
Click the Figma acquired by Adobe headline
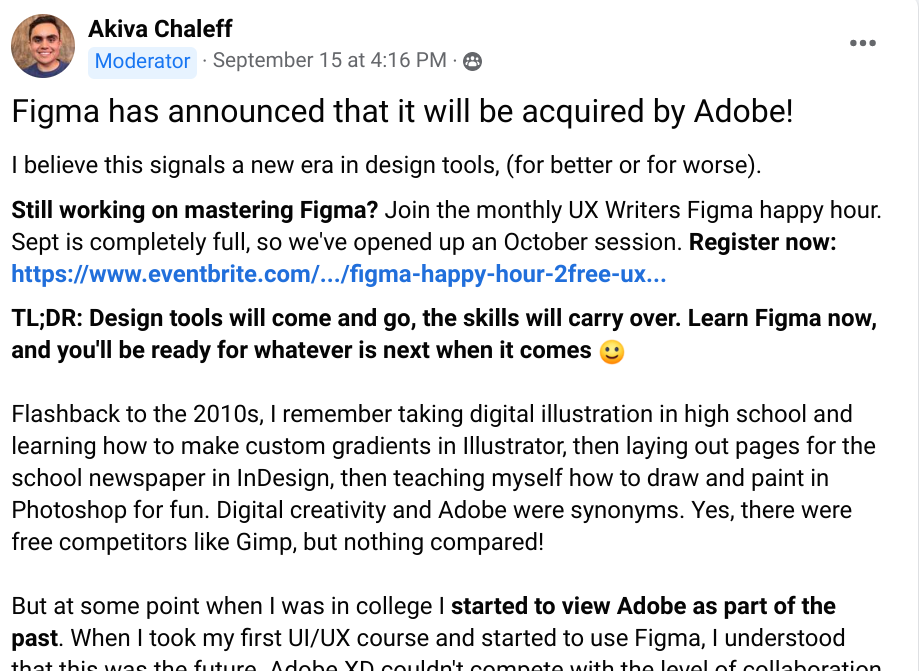pos(402,111)
